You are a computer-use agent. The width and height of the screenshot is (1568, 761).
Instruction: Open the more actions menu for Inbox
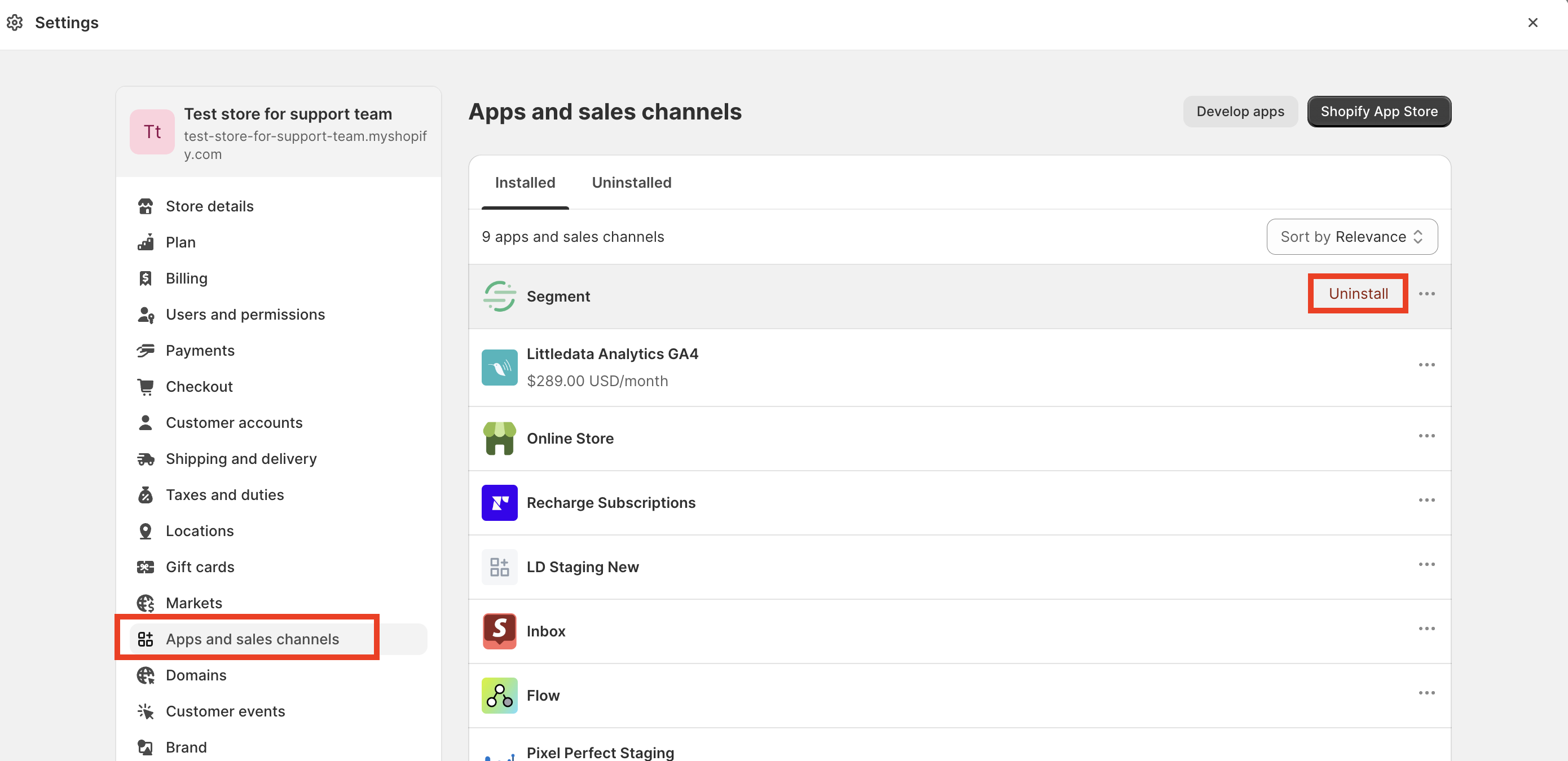coord(1426,629)
